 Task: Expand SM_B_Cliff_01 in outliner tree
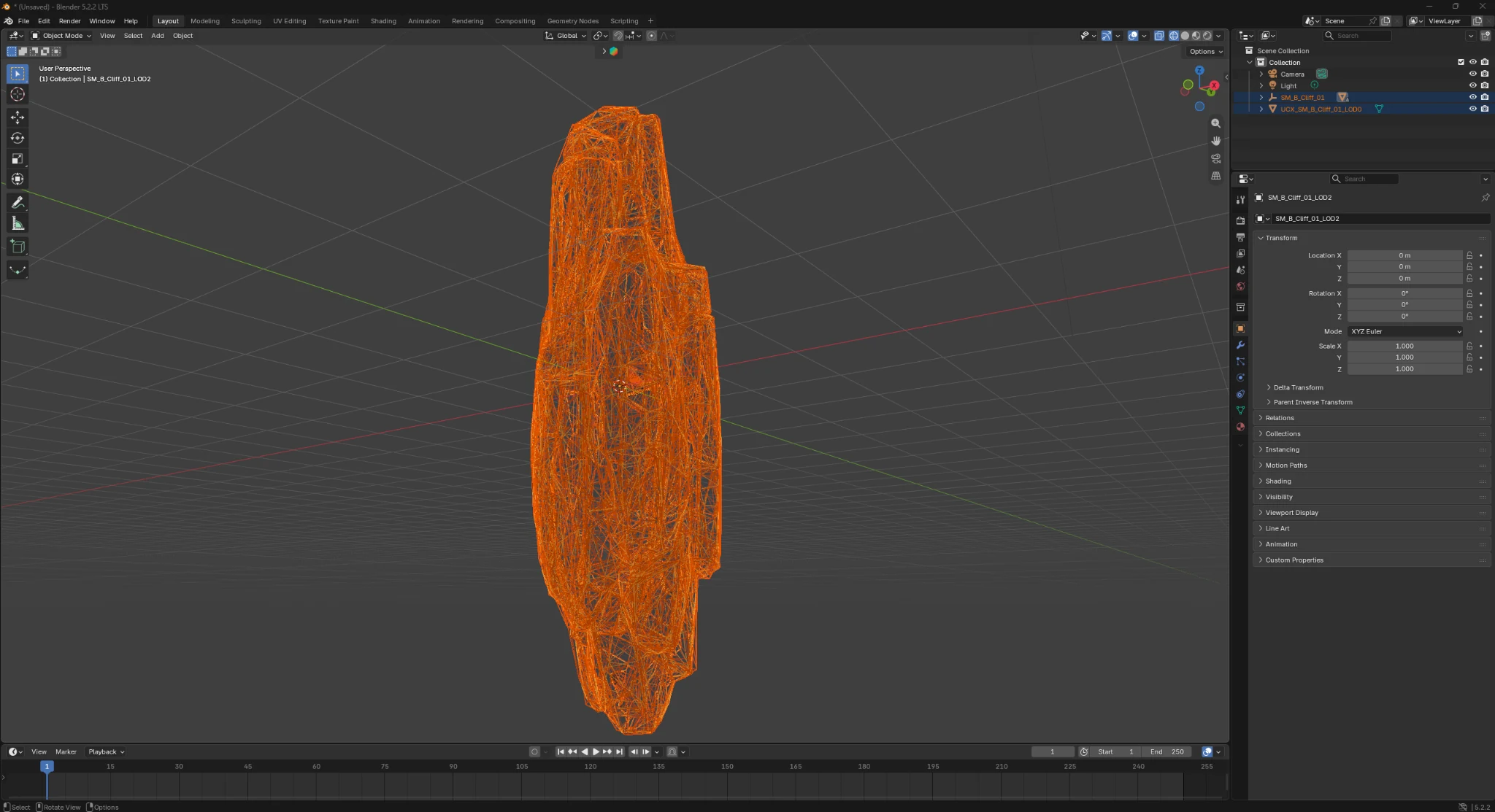(1261, 97)
